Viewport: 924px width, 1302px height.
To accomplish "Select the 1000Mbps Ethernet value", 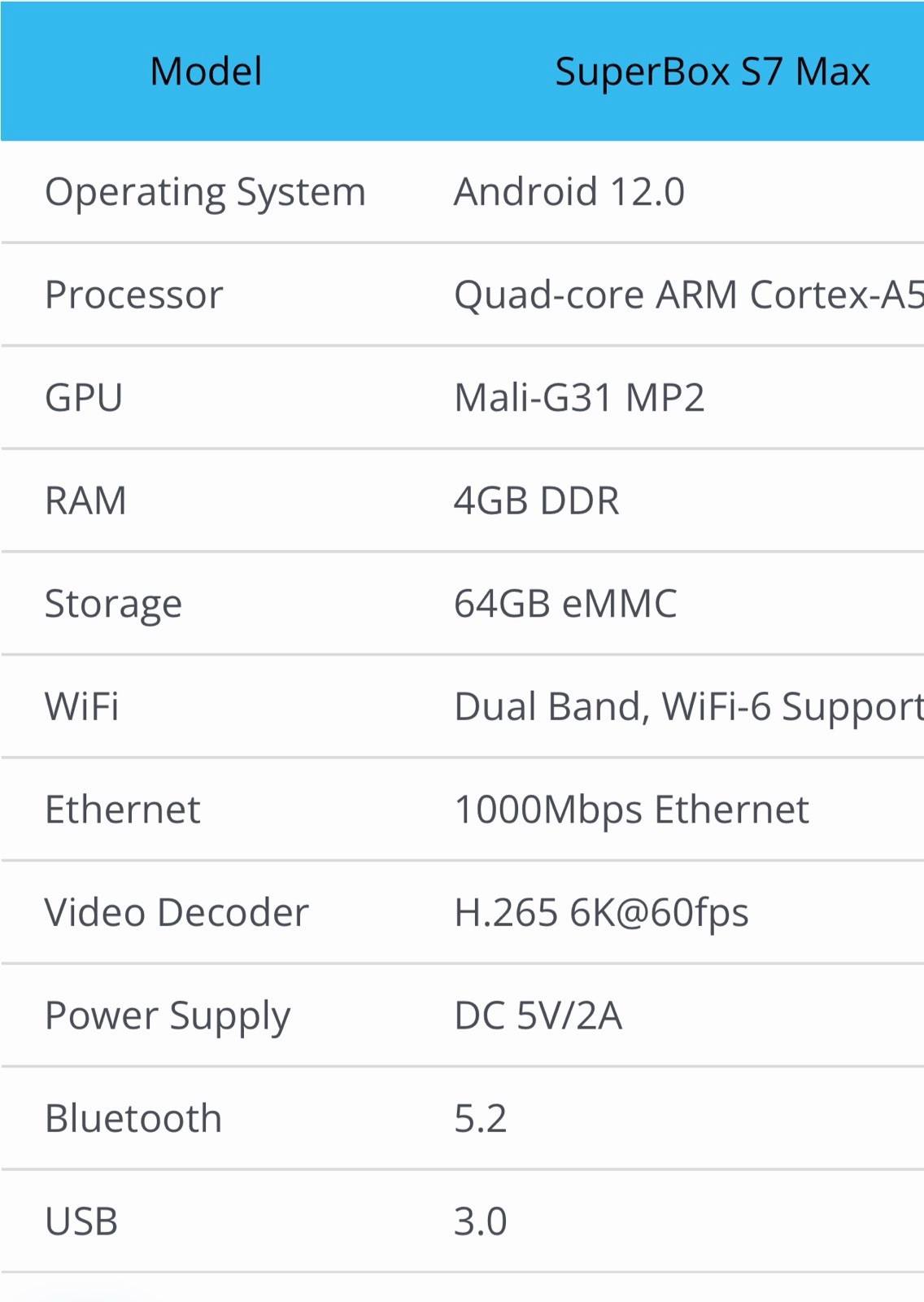I will tap(631, 810).
